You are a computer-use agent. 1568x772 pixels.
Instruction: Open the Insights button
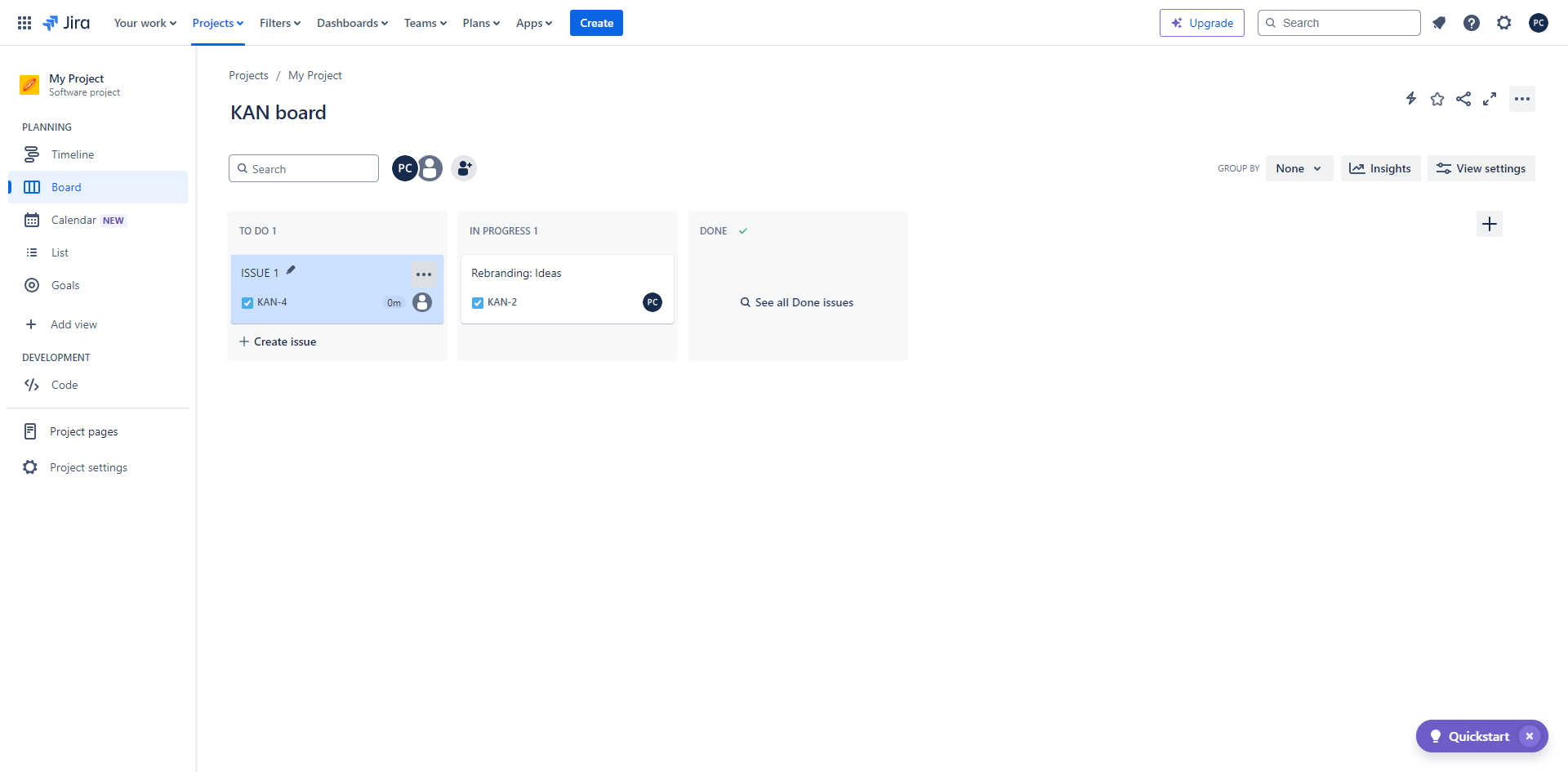[x=1380, y=168]
